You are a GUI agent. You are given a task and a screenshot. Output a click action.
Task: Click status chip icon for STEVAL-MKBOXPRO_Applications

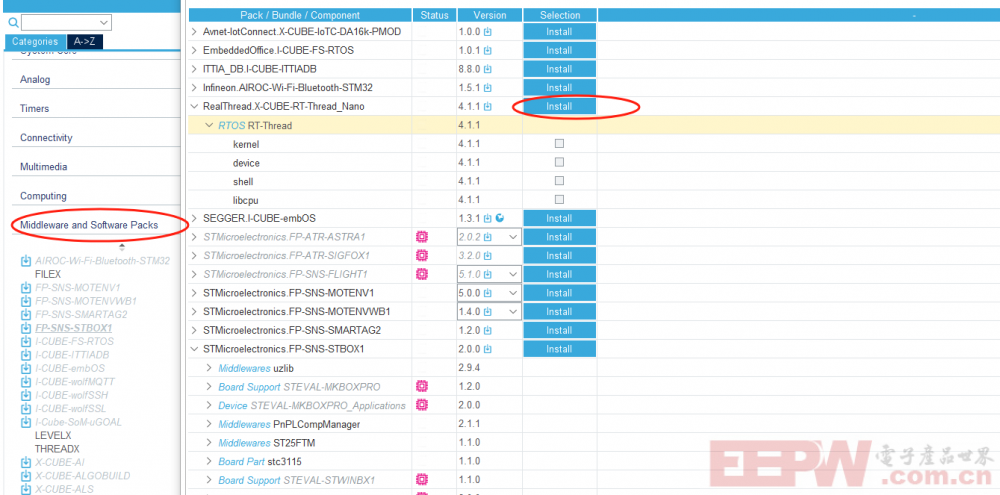tap(422, 405)
